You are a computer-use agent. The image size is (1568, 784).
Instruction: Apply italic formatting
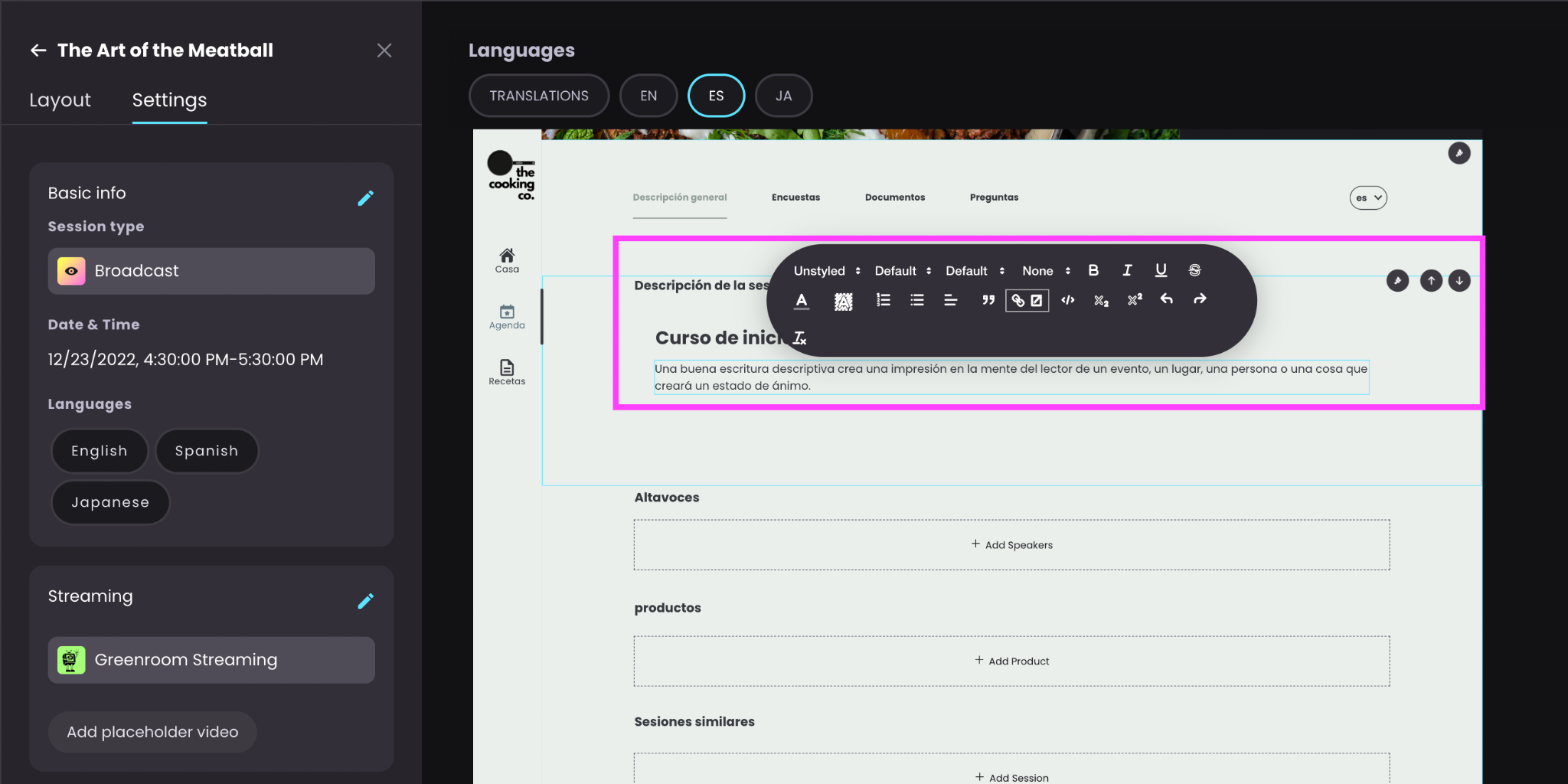(1127, 270)
